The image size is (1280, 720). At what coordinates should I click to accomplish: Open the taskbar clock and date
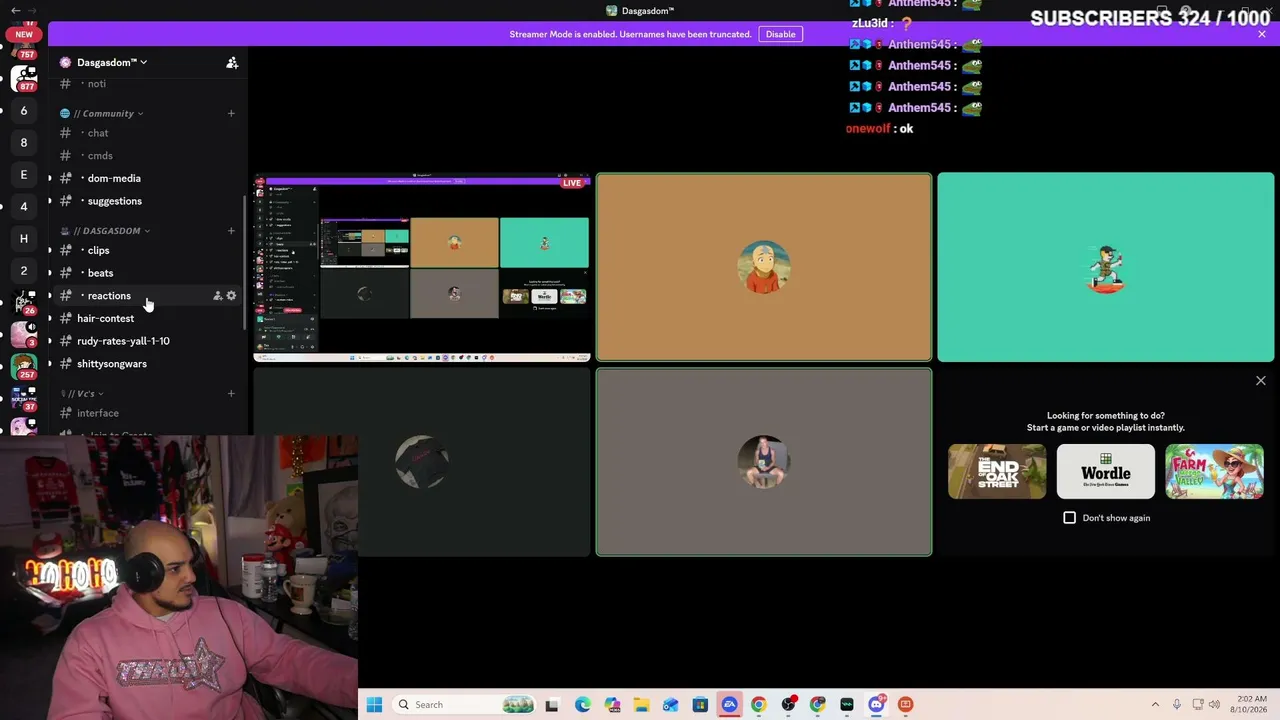click(x=1250, y=705)
